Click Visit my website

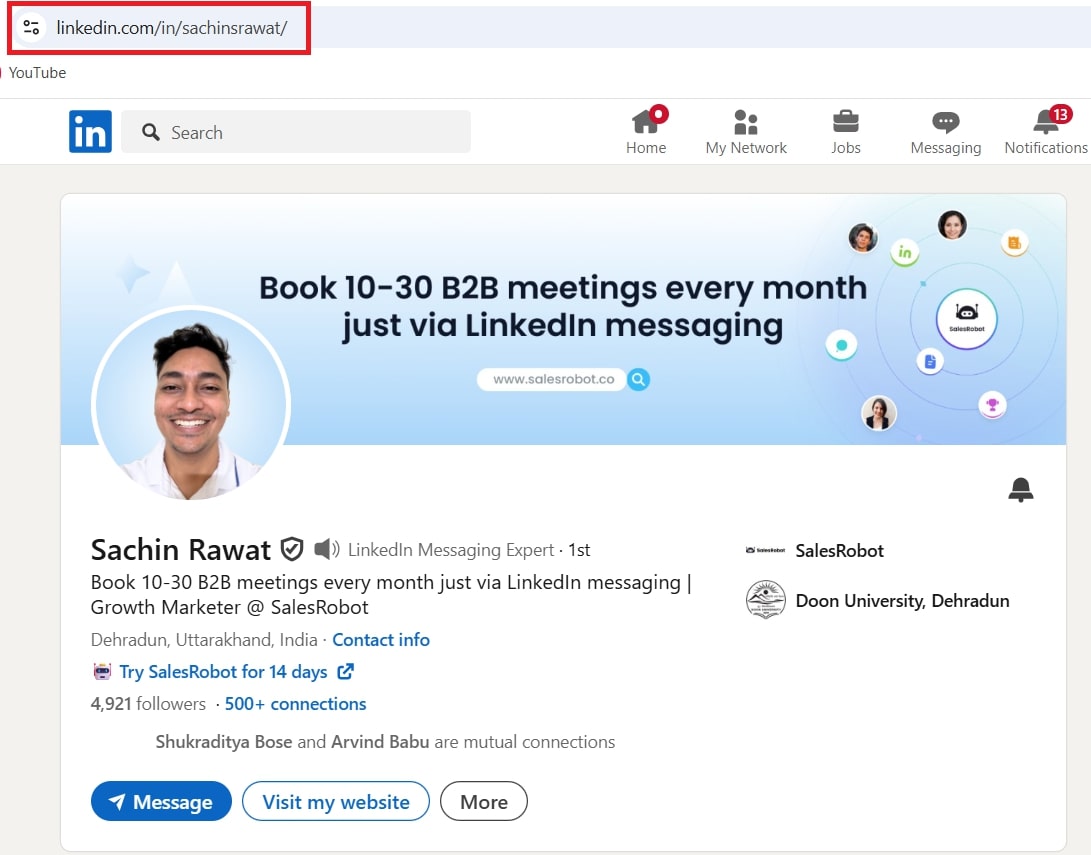[x=335, y=801]
